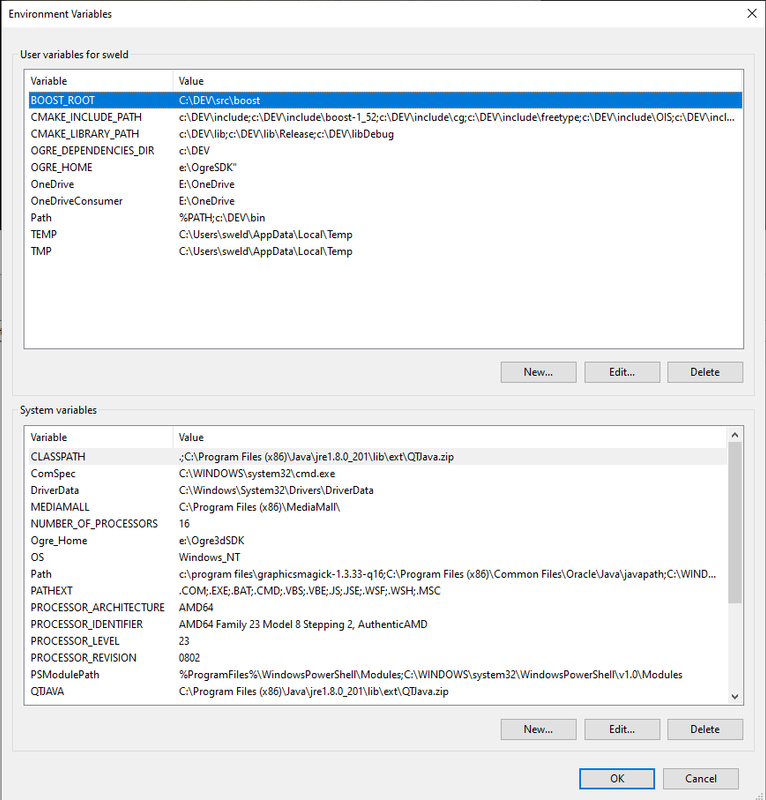Click Delete button for system variables
The width and height of the screenshot is (766, 800).
[705, 729]
